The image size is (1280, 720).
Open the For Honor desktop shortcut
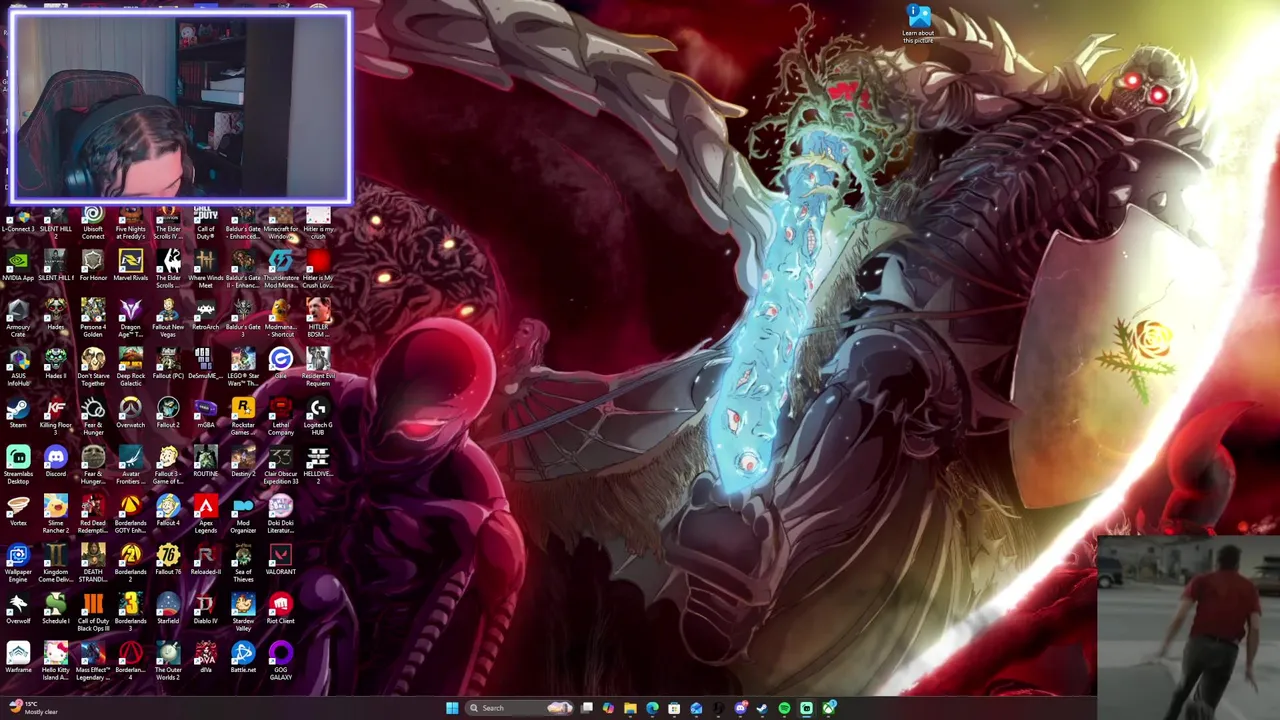pyautogui.click(x=93, y=266)
